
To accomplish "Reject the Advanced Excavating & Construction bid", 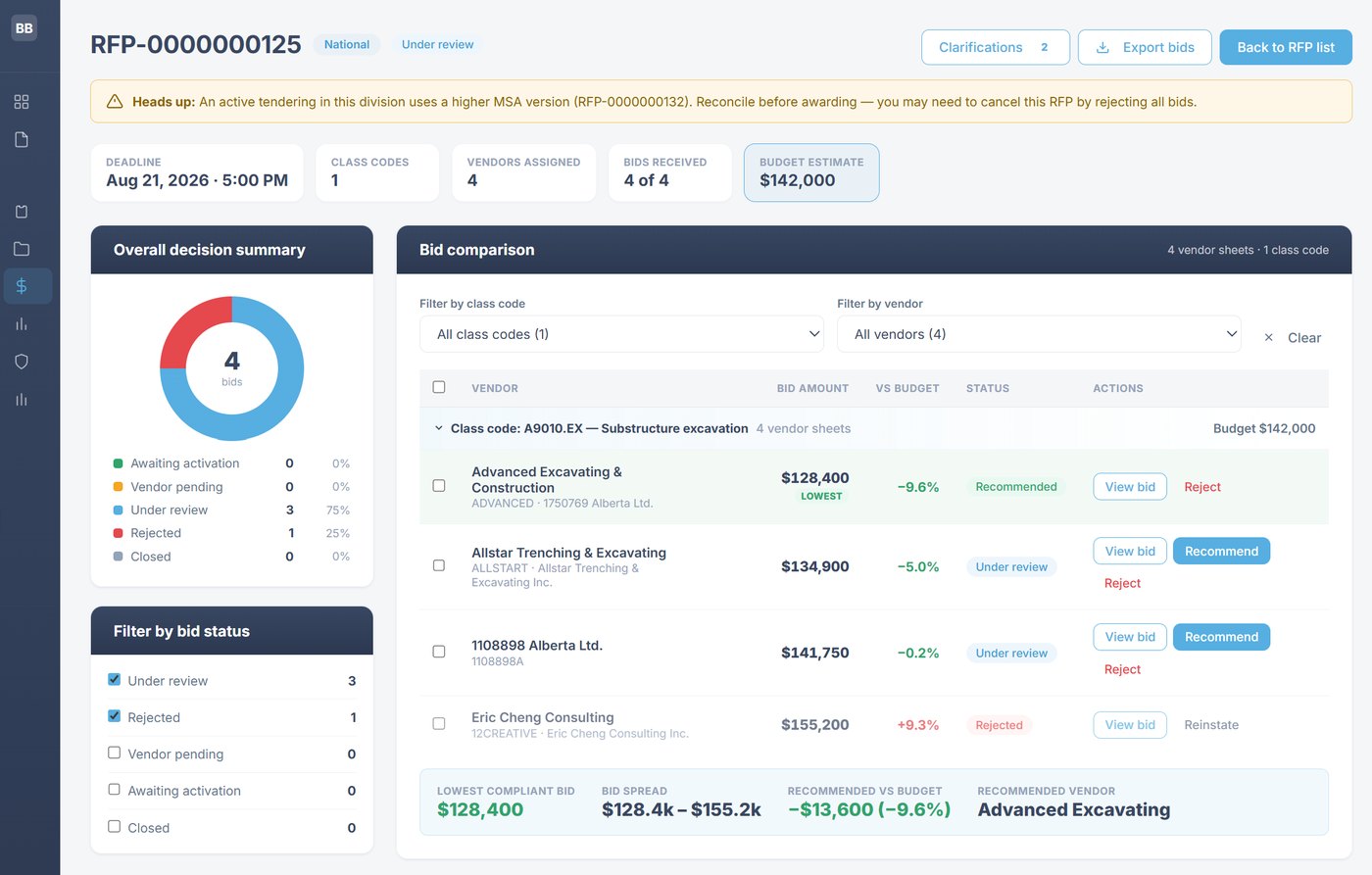I will pyautogui.click(x=1202, y=487).
